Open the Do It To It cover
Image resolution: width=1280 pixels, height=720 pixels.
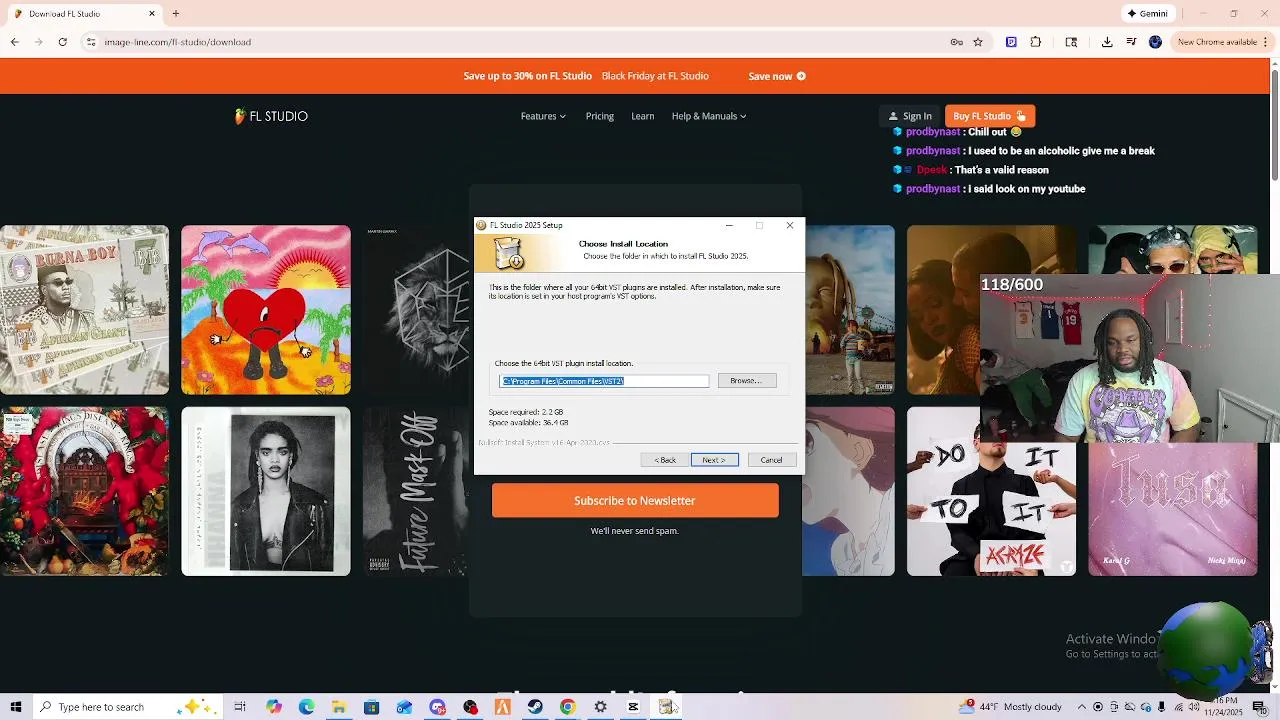(x=991, y=491)
